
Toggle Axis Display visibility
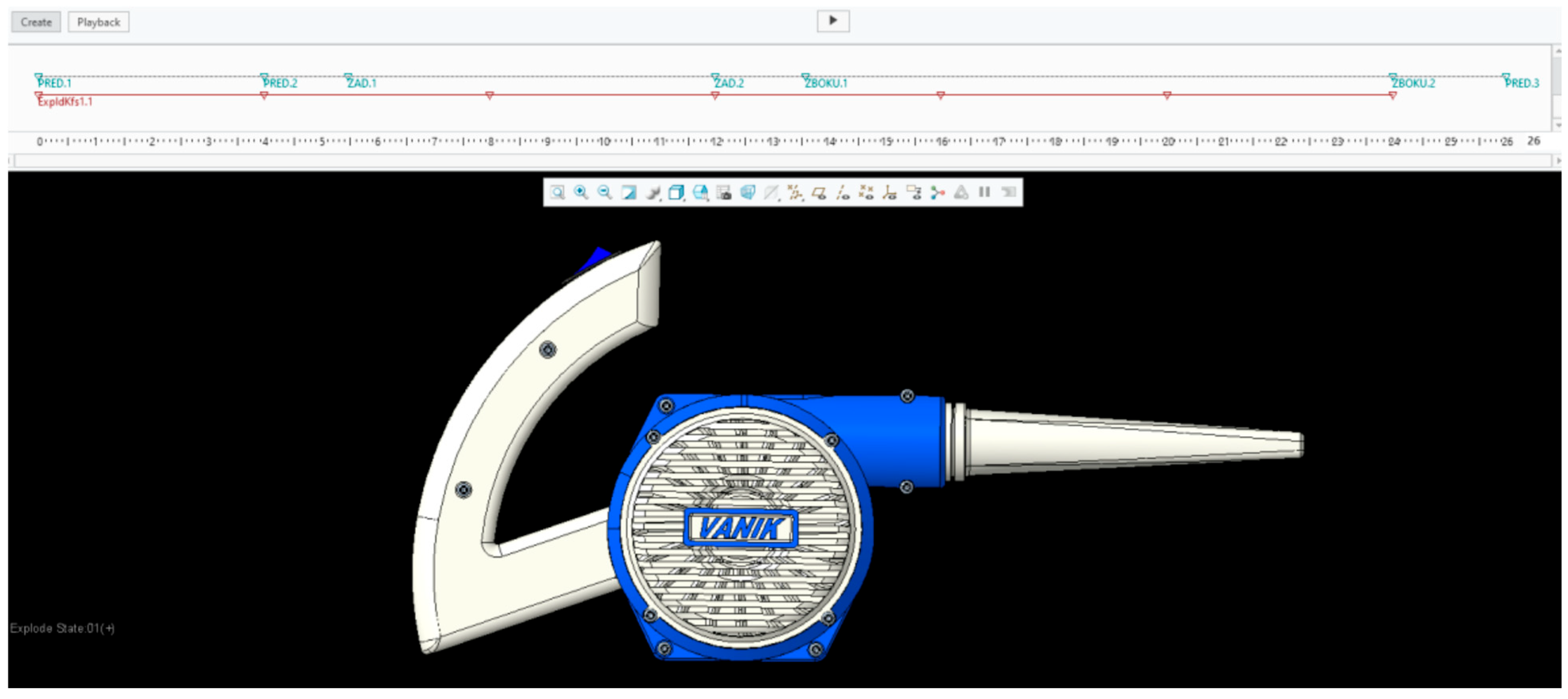pos(842,193)
